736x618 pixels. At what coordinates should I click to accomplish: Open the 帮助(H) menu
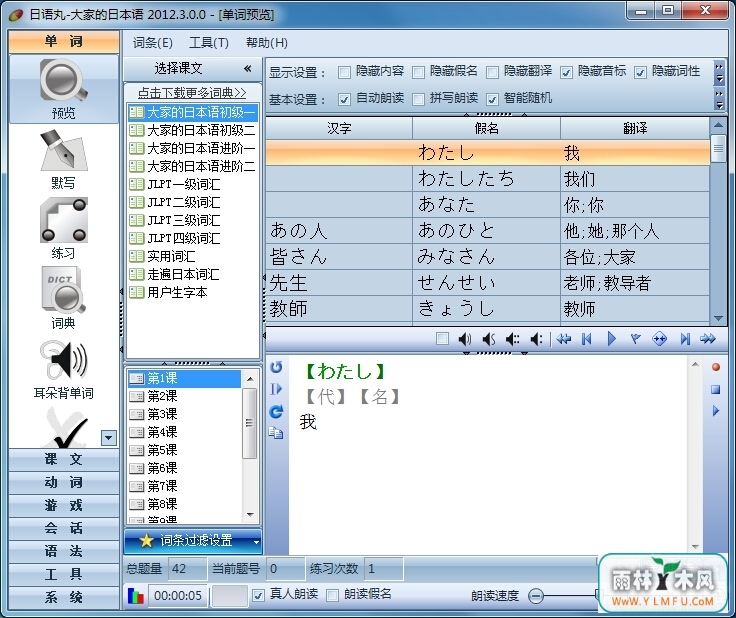click(x=267, y=43)
